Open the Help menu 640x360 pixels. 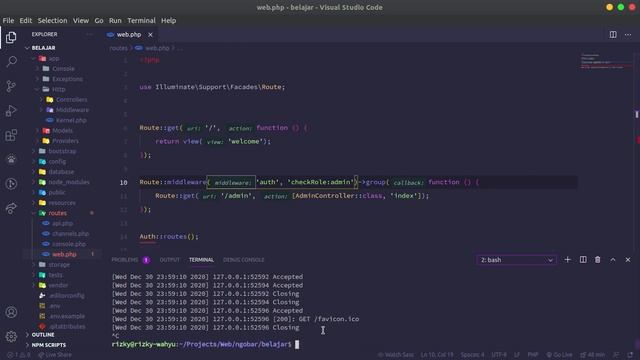coord(168,20)
